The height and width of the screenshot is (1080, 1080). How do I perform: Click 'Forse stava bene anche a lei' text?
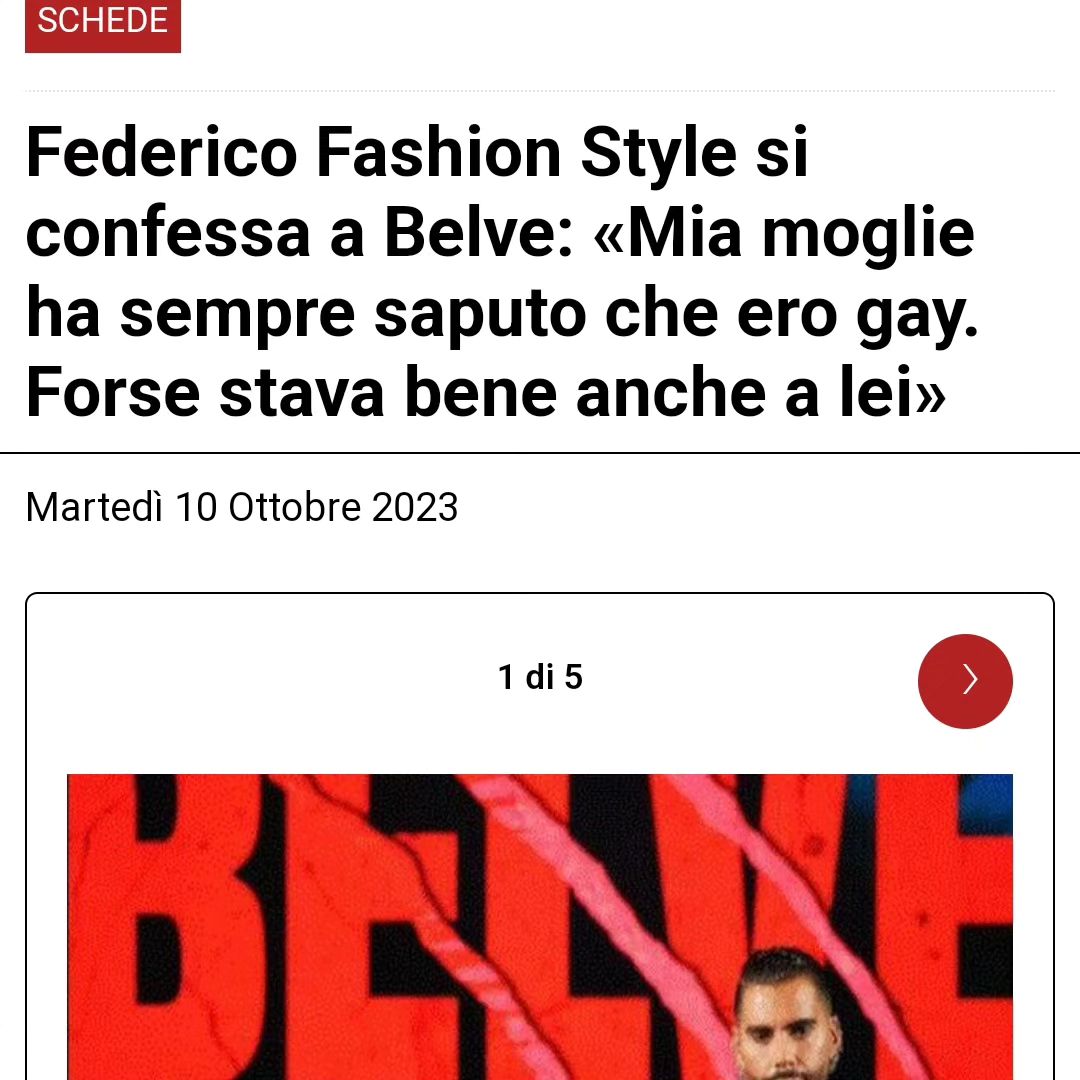click(x=485, y=393)
